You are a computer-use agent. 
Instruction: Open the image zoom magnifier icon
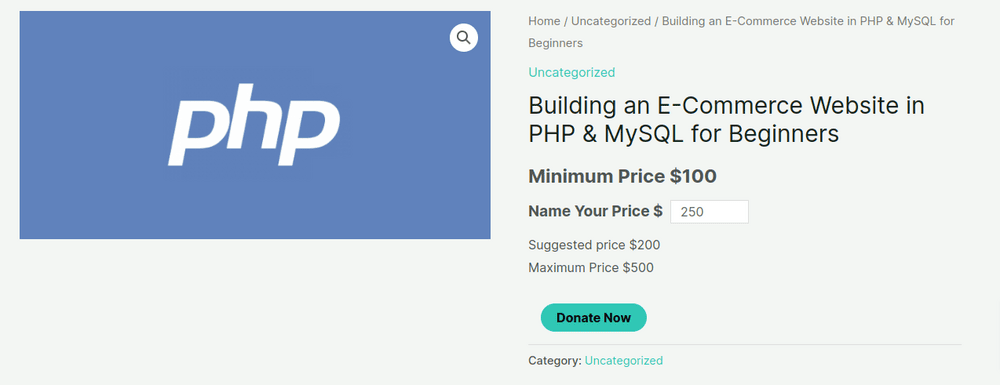pos(464,38)
